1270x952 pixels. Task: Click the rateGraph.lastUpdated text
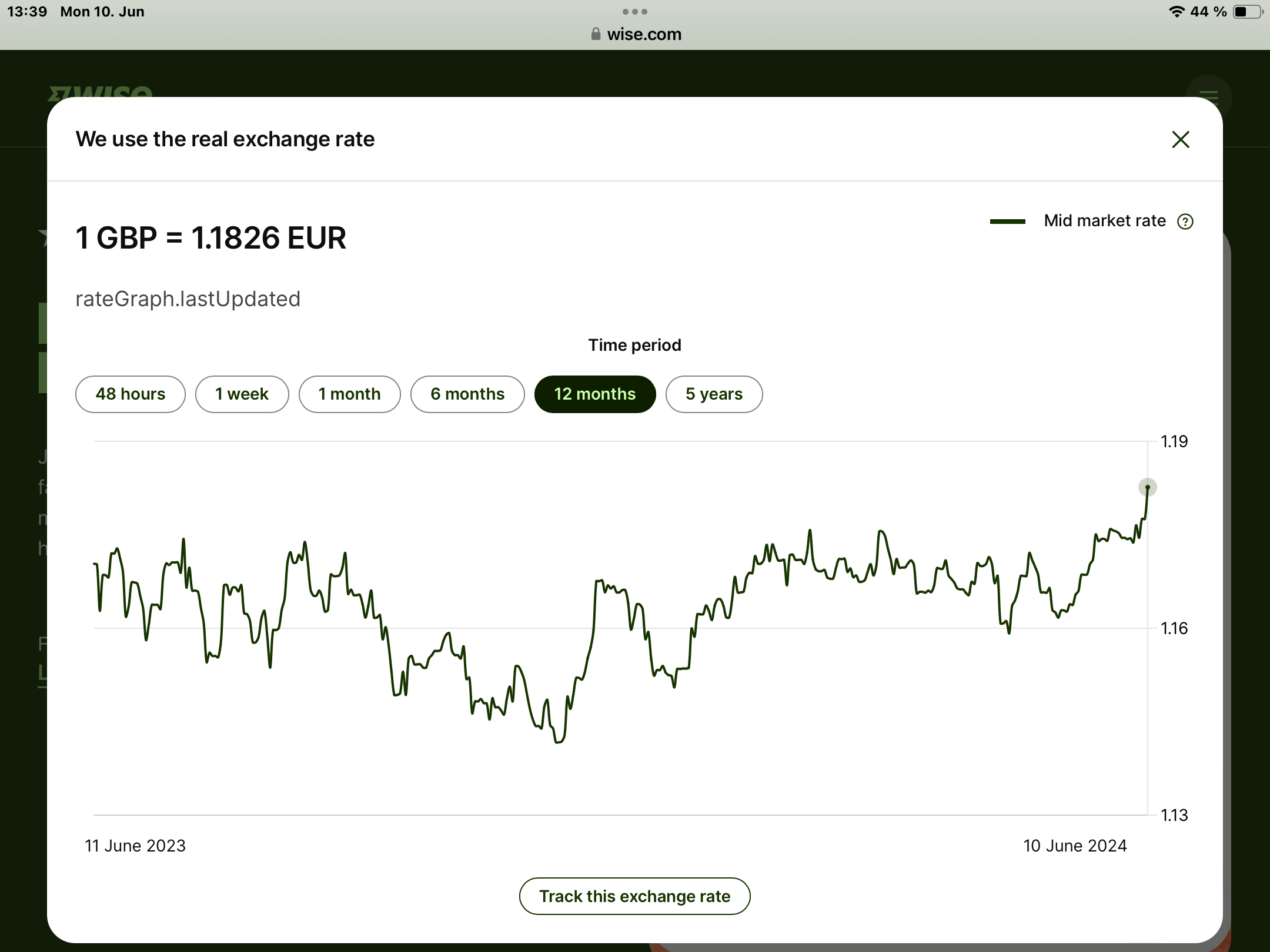(x=188, y=299)
